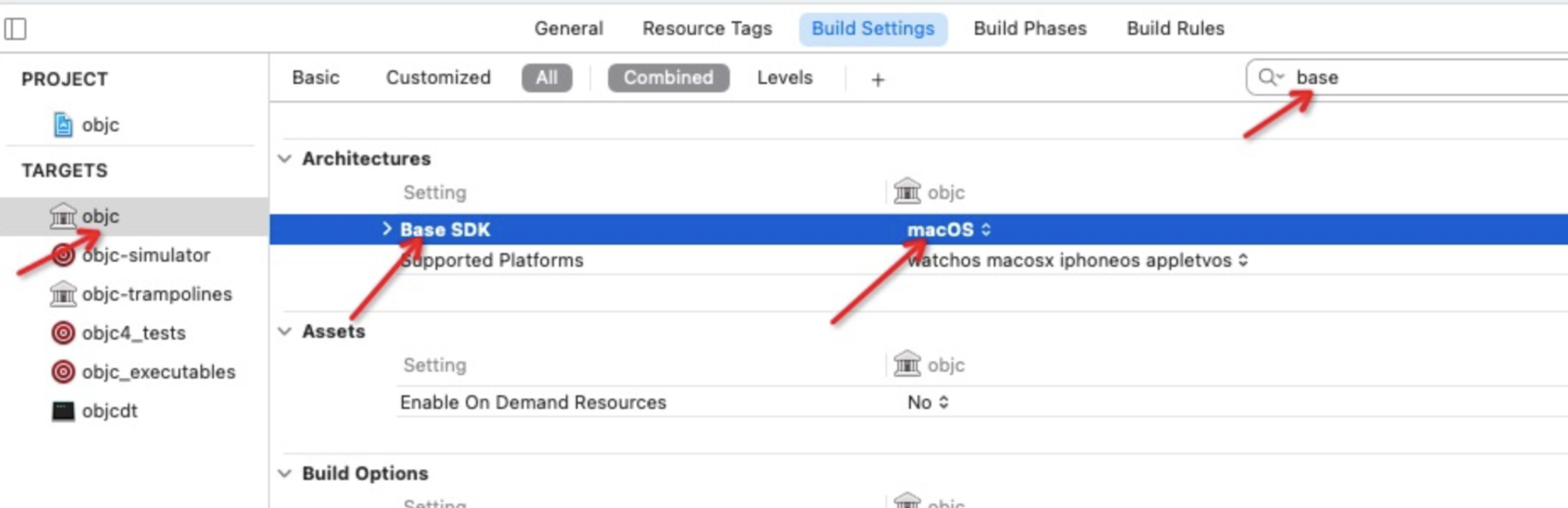This screenshot has width=1568, height=508.
Task: Click the objc project file icon
Action: (63, 124)
